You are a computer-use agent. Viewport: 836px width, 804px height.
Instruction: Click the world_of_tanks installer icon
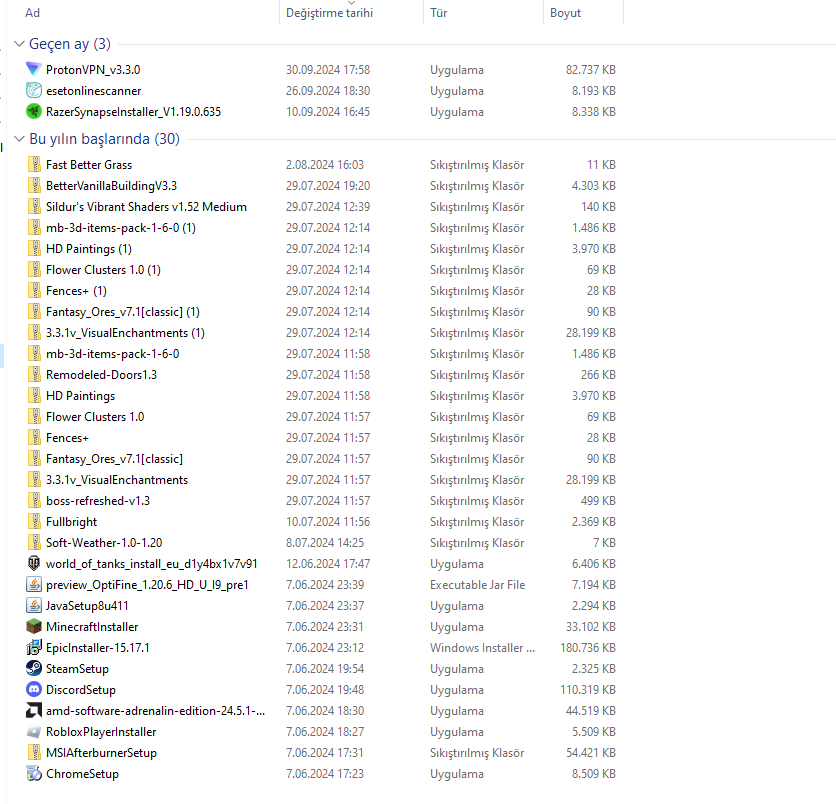point(34,564)
